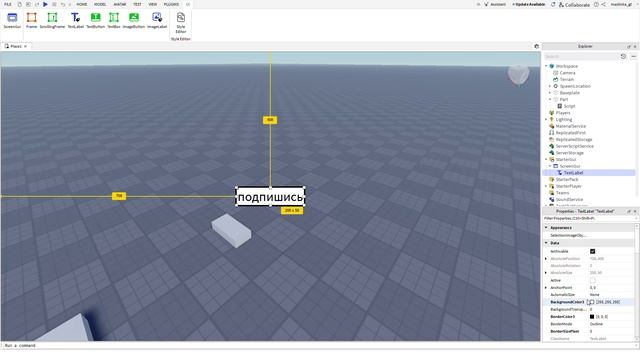Switch to the PLUGINS ribbon tab

[171, 4]
